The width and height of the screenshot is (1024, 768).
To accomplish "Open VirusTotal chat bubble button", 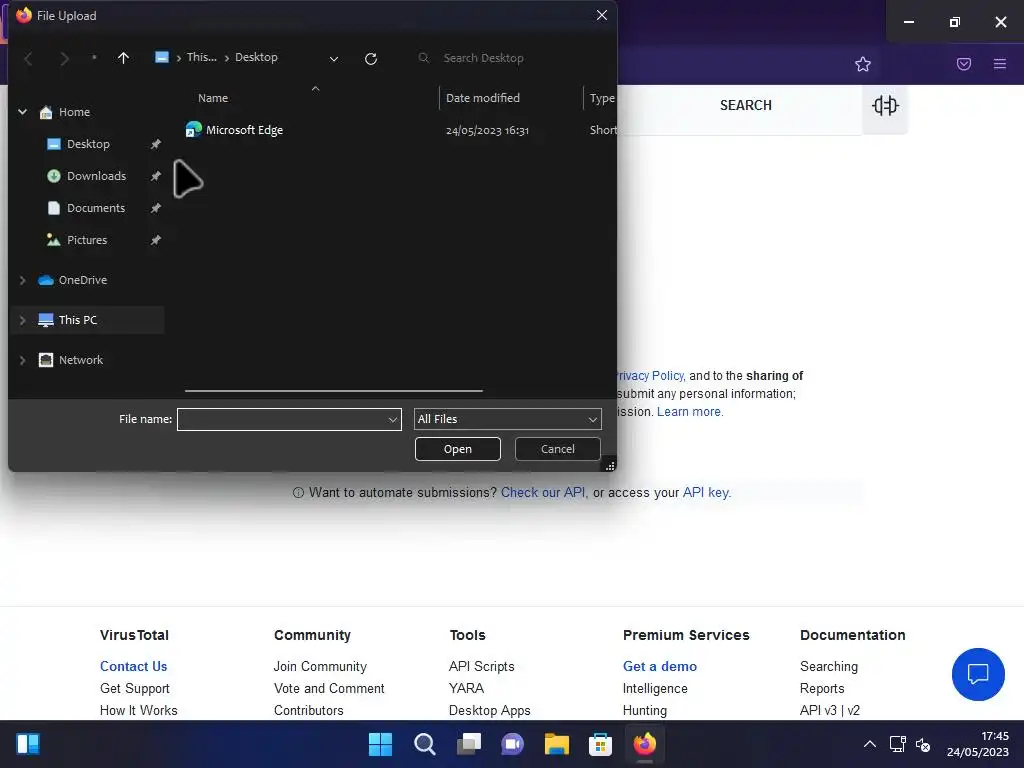I will pyautogui.click(x=978, y=674).
